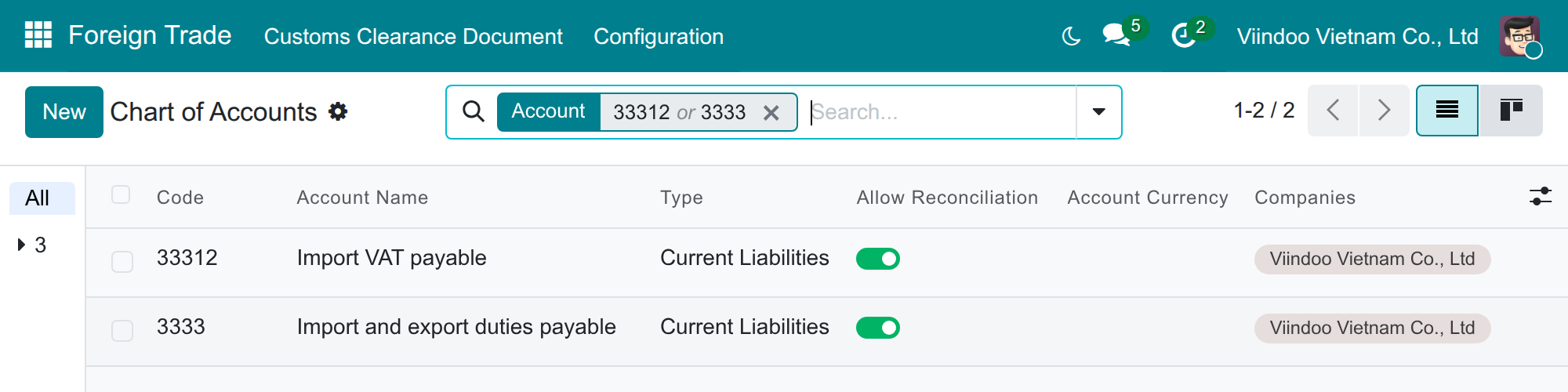This screenshot has width=1568, height=392.
Task: Open the apps grid home menu
Action: (x=38, y=35)
